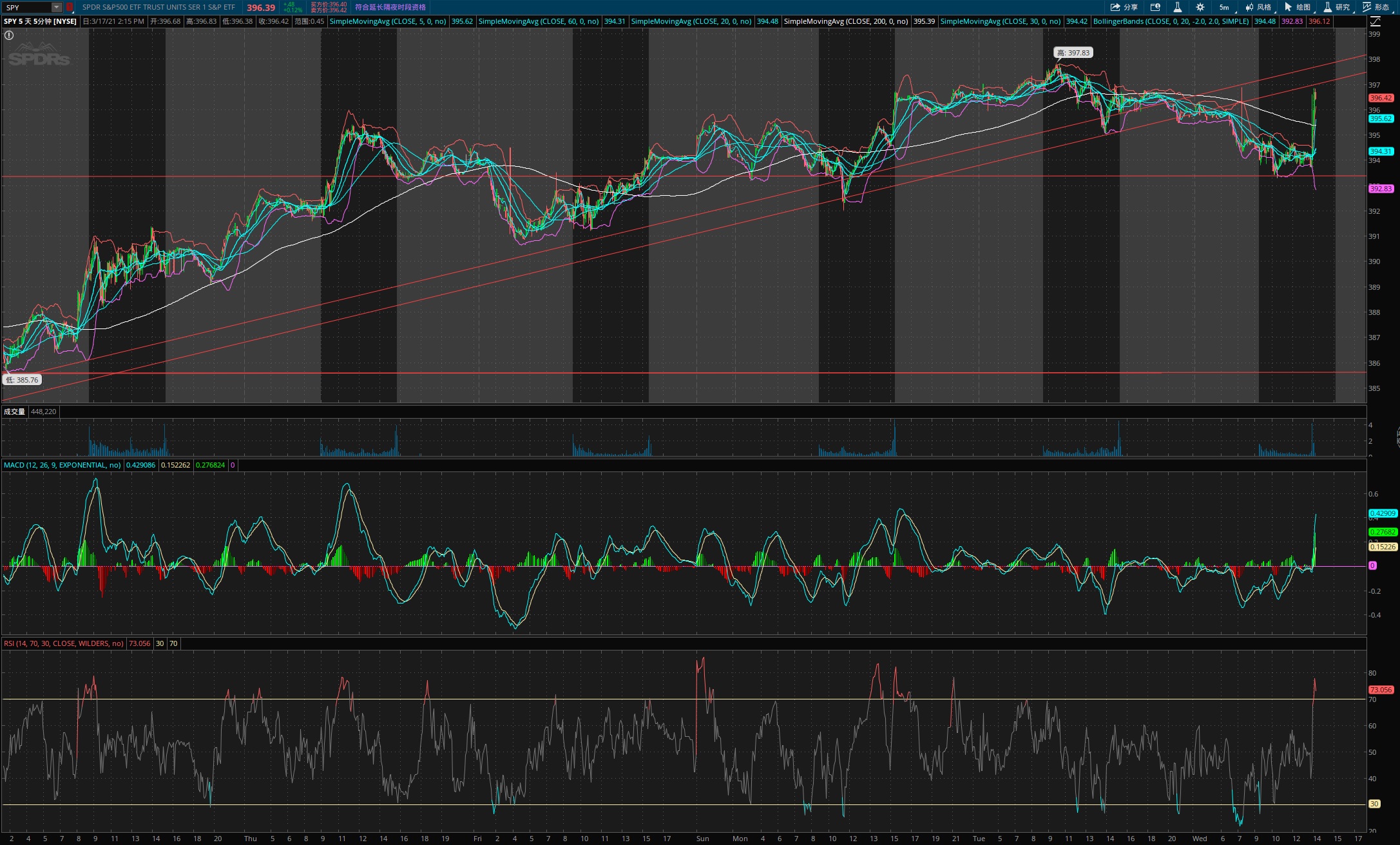The height and width of the screenshot is (845, 1400).
Task: Click the red link/clipboard icon beside symbol
Action: [70, 7]
